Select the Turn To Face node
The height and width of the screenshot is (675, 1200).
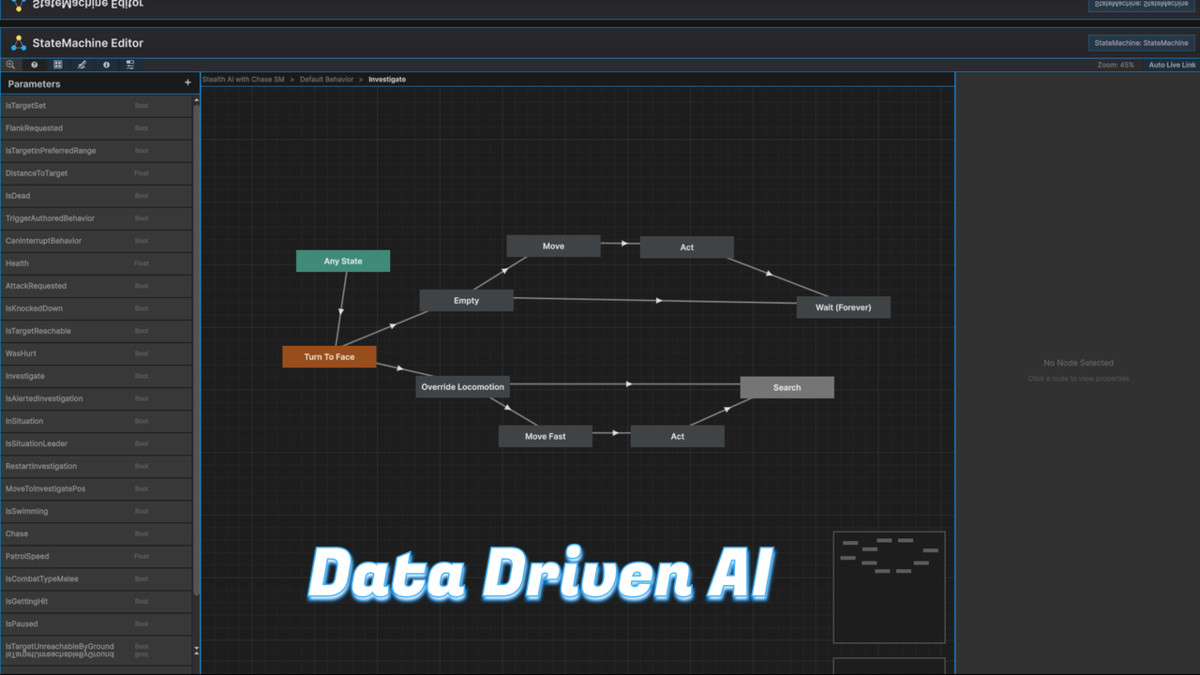(x=329, y=357)
